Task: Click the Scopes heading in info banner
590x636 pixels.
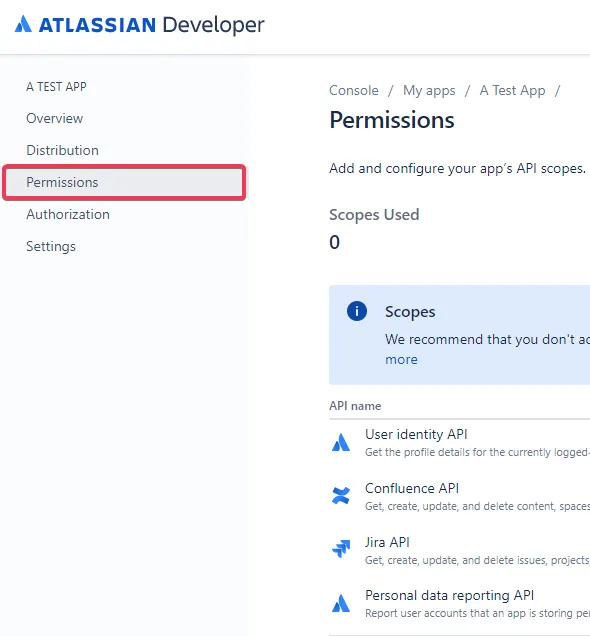Action: [410, 312]
